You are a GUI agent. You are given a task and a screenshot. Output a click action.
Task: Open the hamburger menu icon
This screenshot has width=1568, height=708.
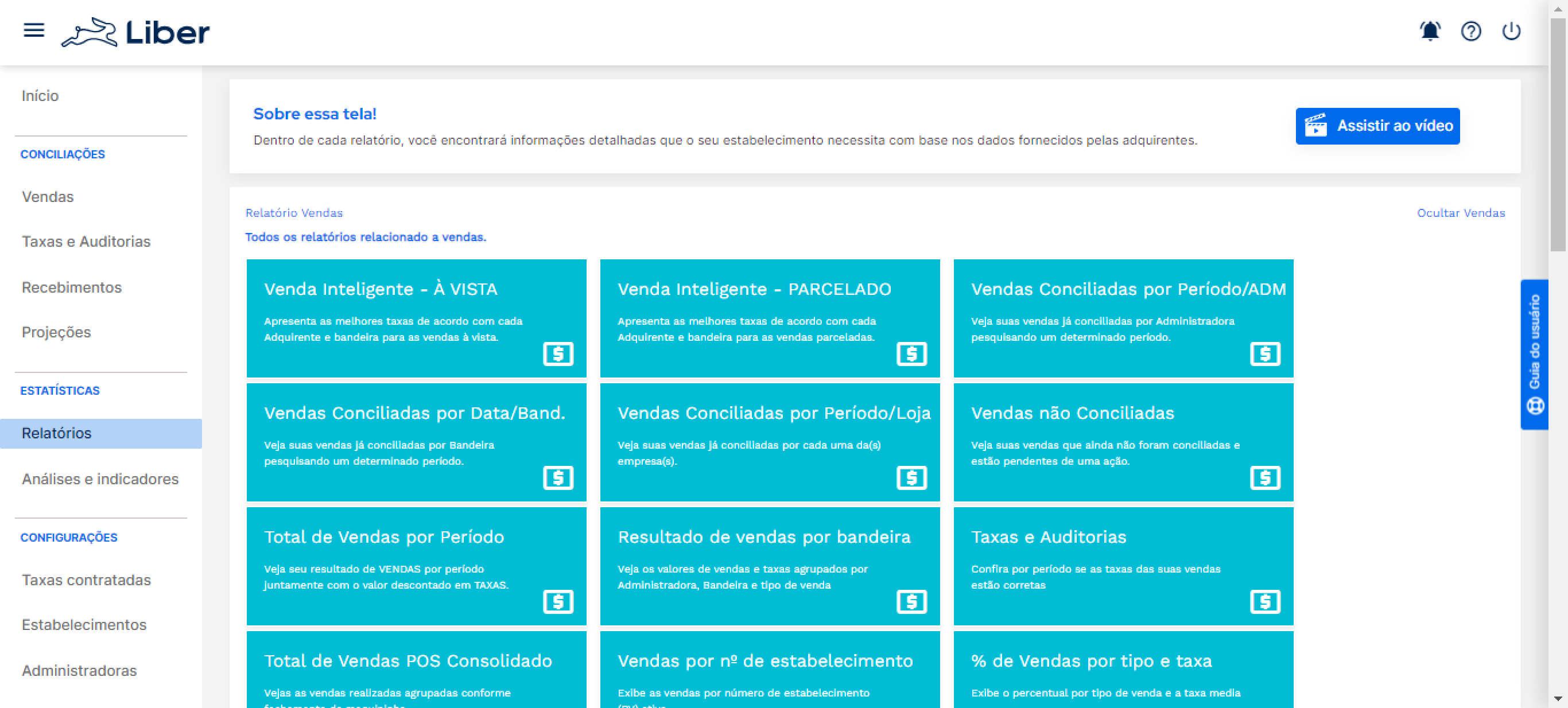(33, 30)
